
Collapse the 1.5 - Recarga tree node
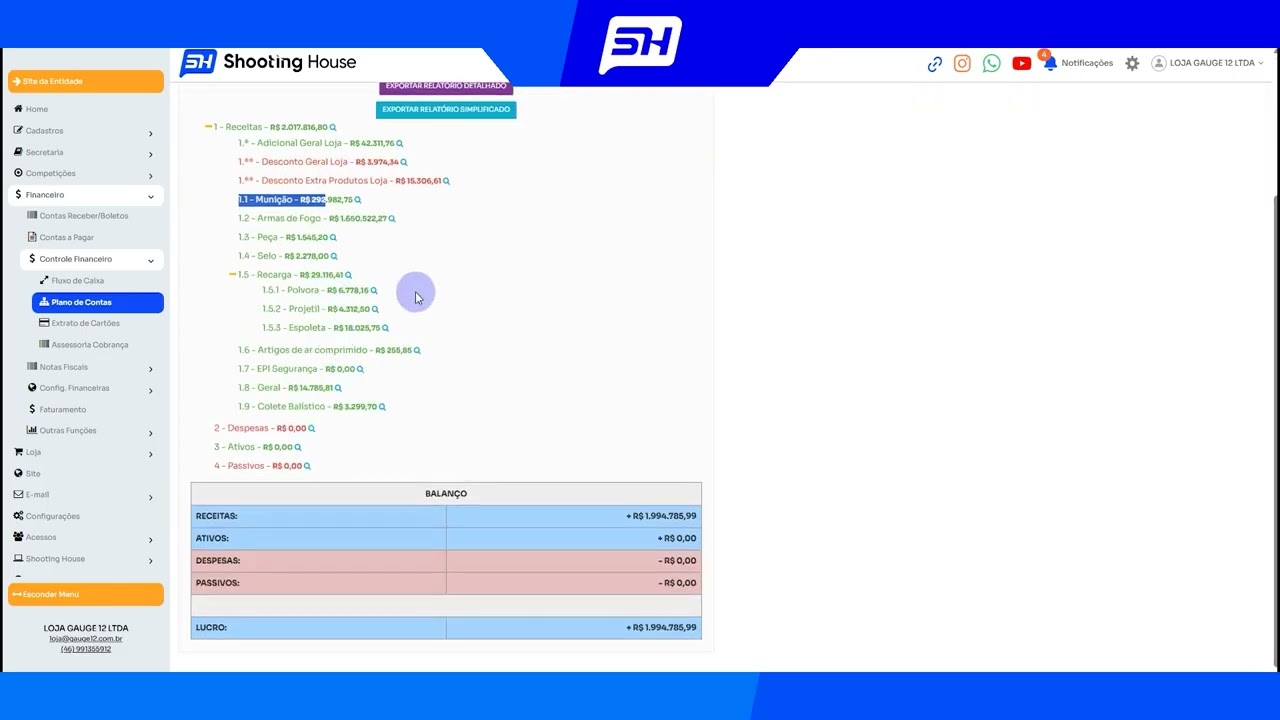[x=232, y=275]
